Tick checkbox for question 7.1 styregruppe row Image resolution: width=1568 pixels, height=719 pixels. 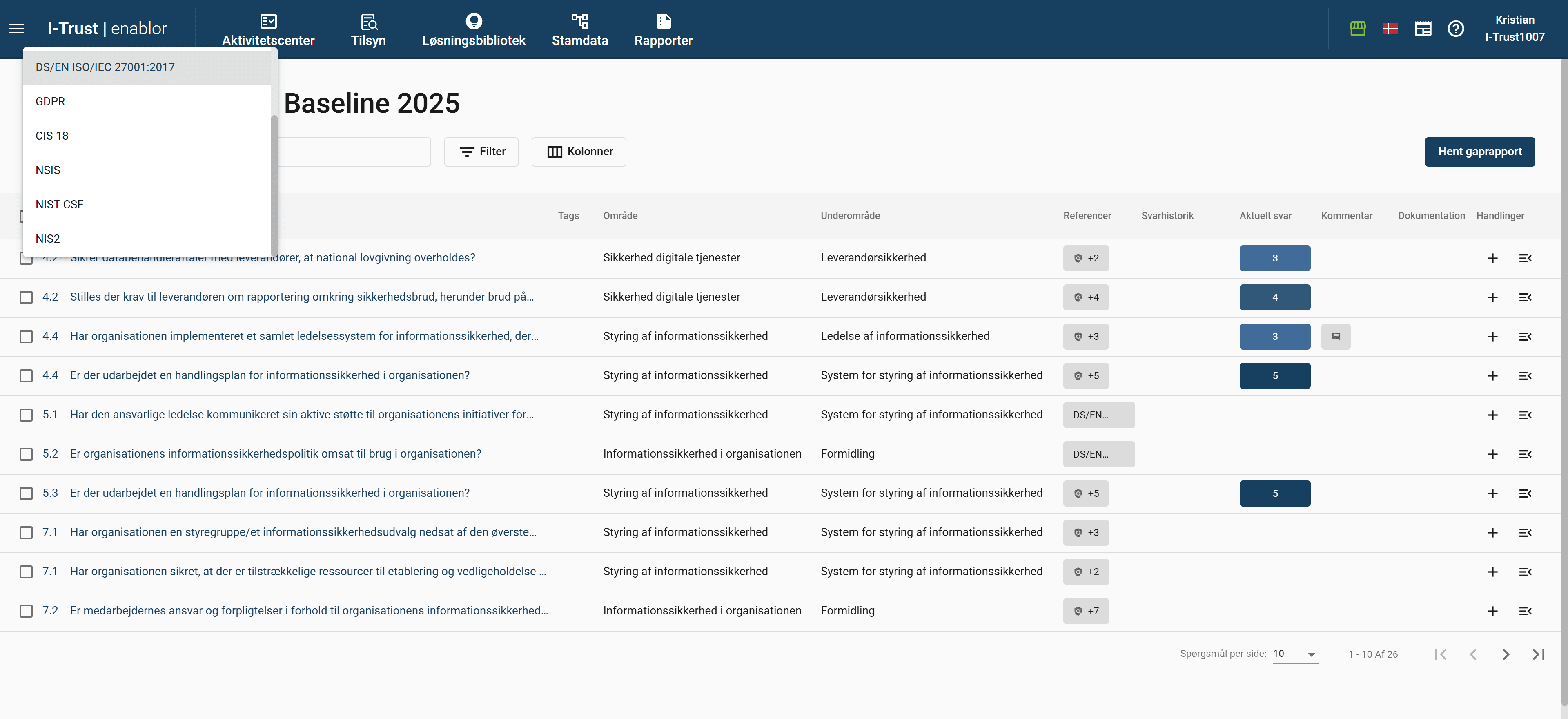(26, 533)
